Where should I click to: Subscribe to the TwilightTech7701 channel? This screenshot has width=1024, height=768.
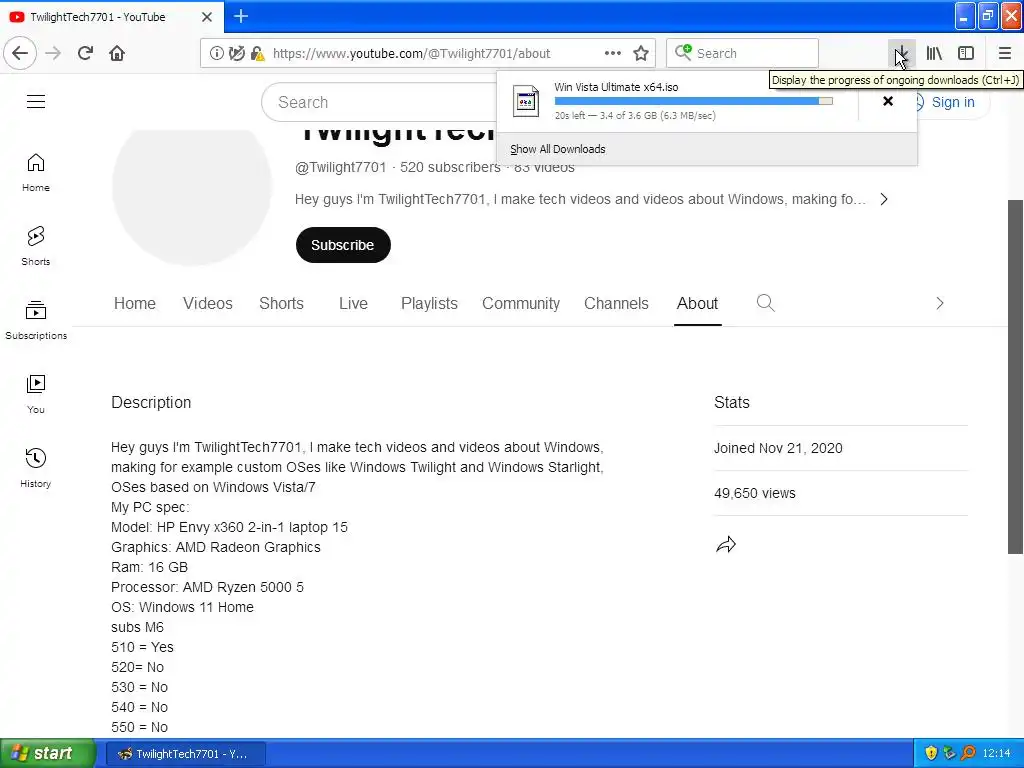click(343, 245)
